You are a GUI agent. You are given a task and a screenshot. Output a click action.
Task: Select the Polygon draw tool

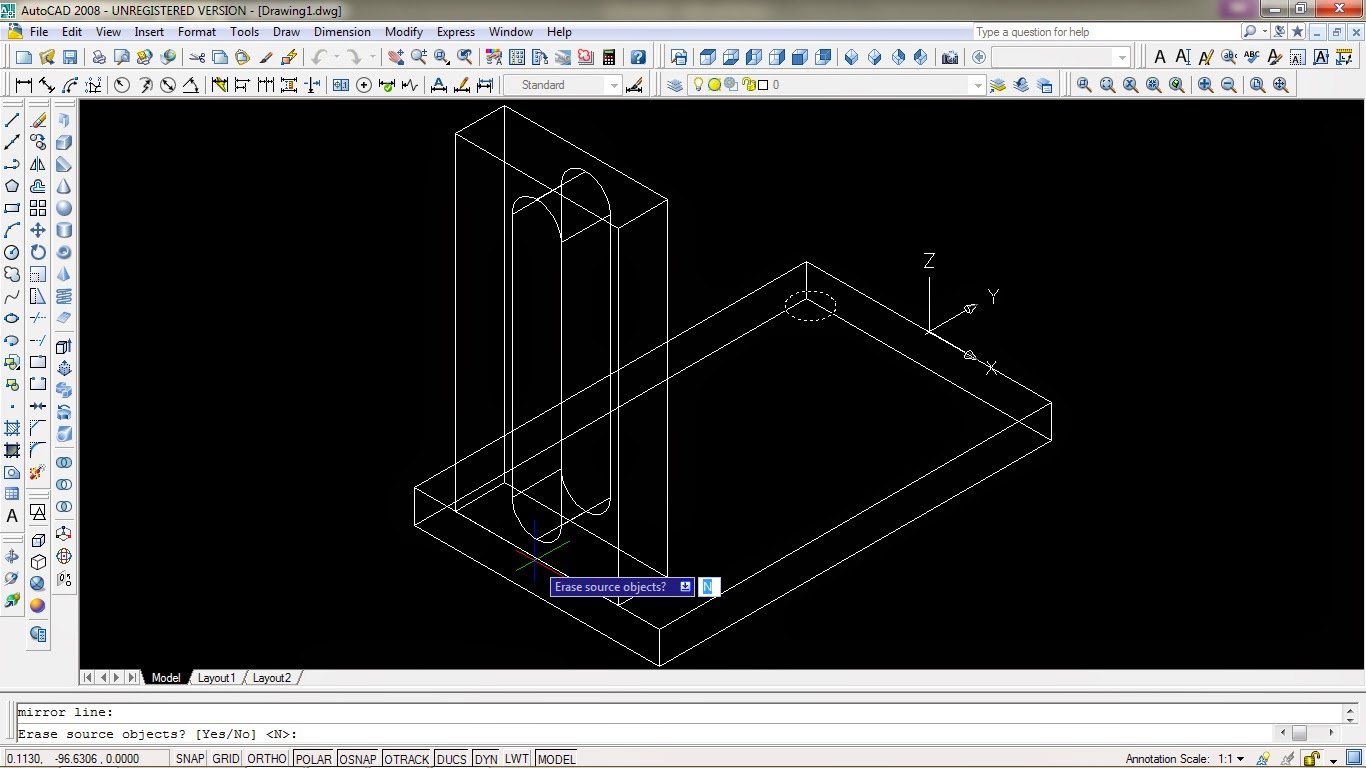tap(12, 186)
